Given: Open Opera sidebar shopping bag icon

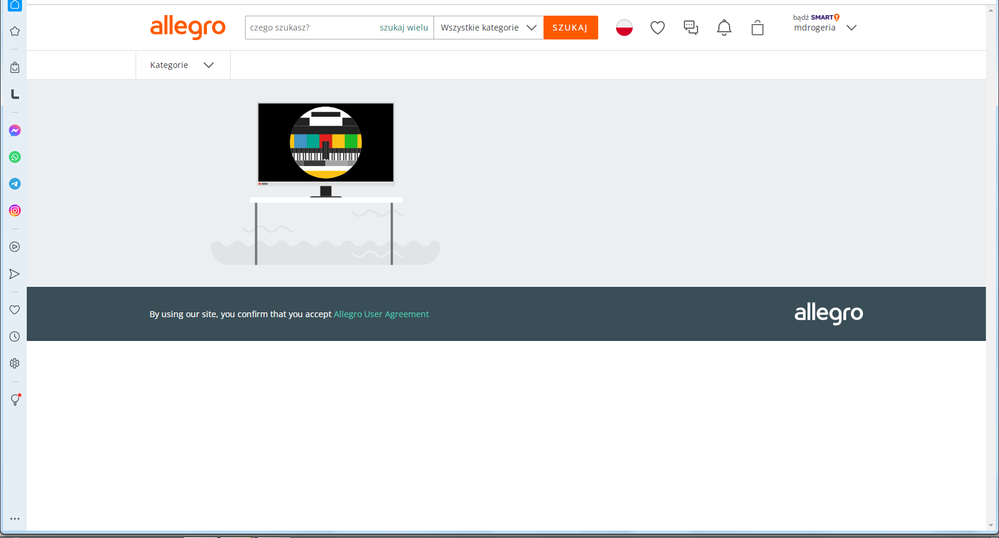Looking at the screenshot, I should 15,68.
